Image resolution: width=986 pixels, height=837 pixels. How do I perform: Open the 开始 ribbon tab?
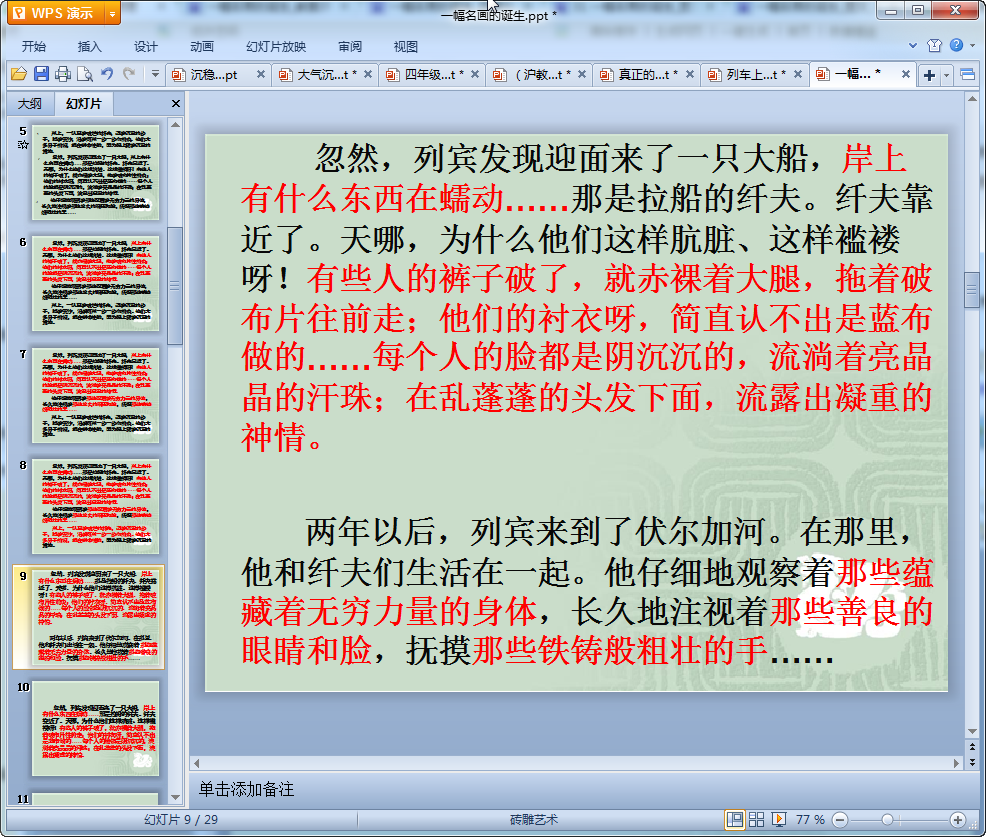(x=34, y=47)
